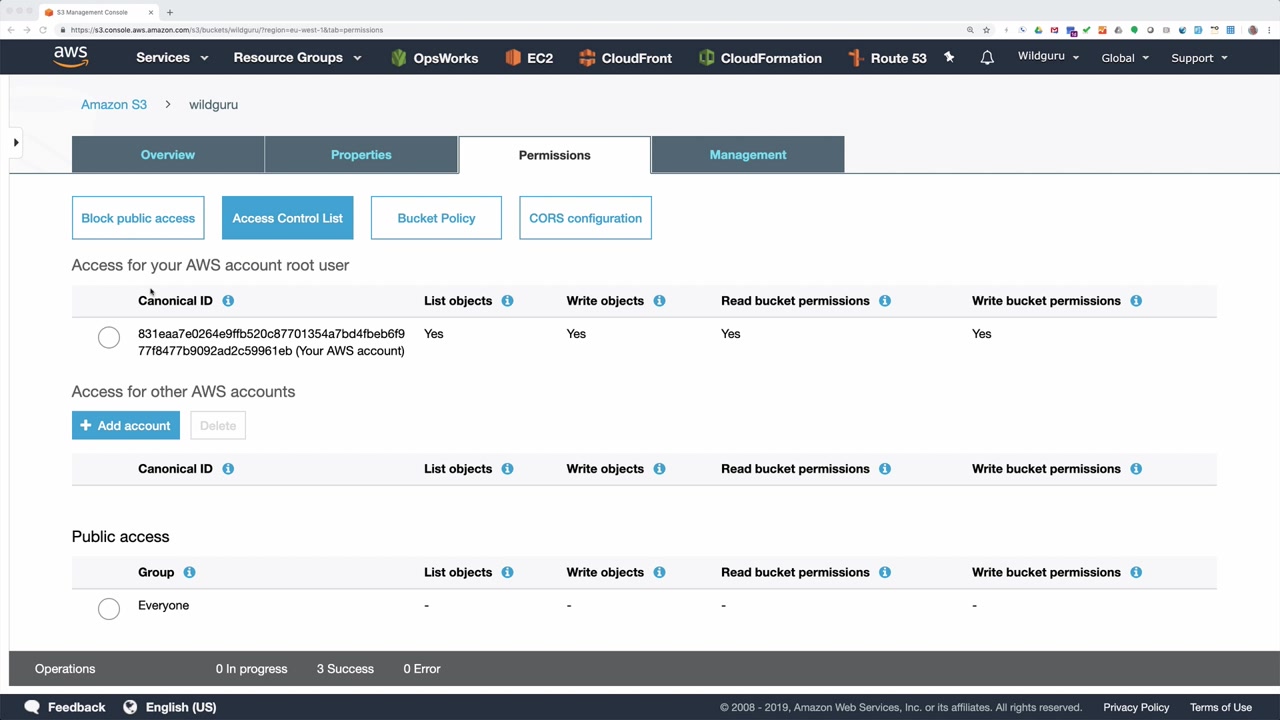Expand the left sidebar arrow

tap(16, 143)
